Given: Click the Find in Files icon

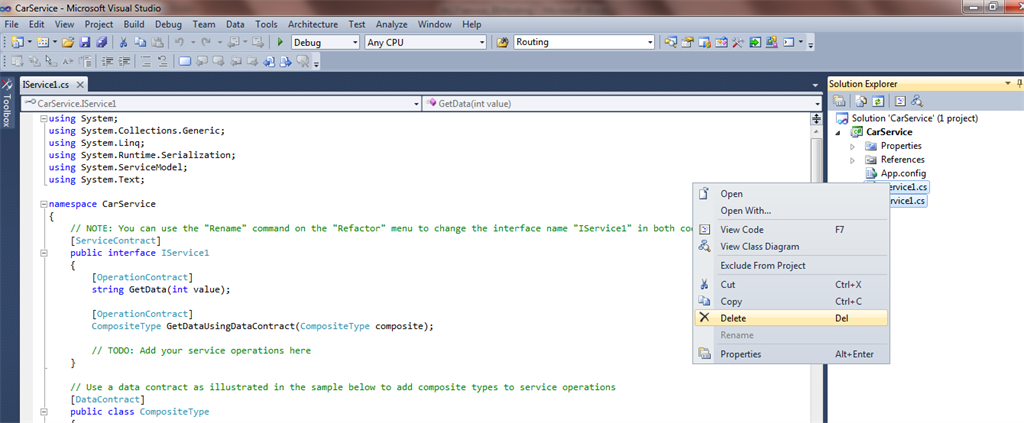Looking at the screenshot, I should click(x=502, y=42).
